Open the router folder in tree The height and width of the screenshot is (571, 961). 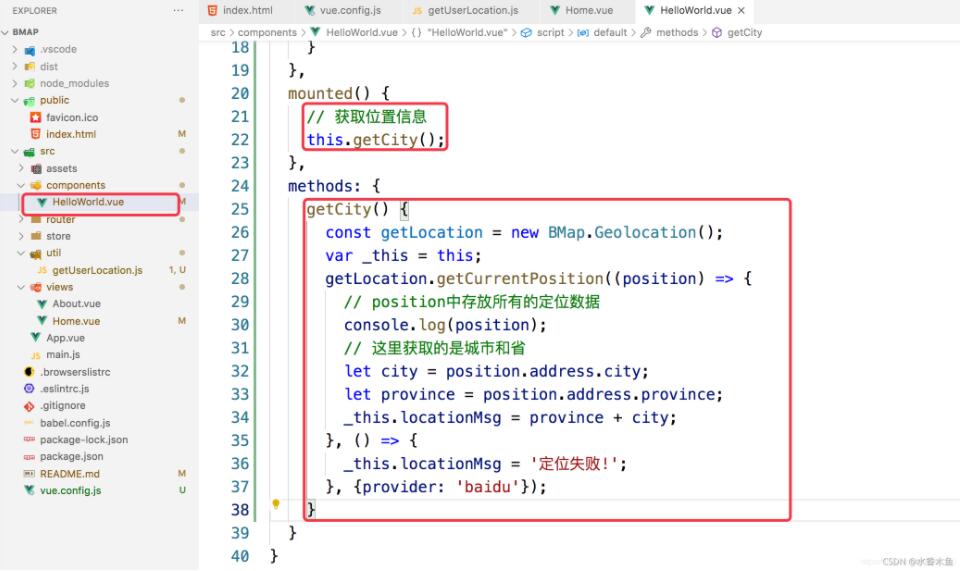[60, 219]
